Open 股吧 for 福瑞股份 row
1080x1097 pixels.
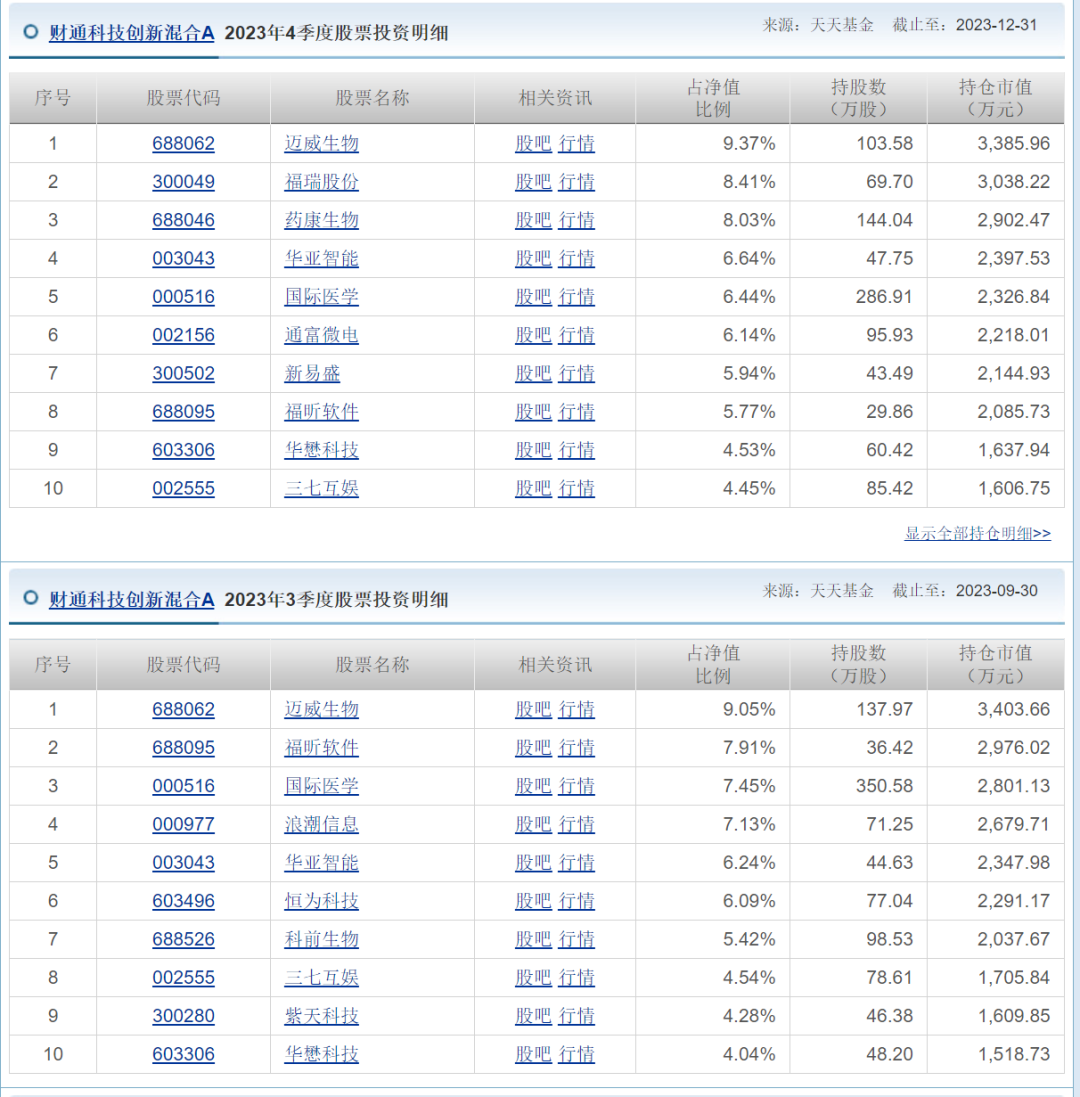pos(533,182)
